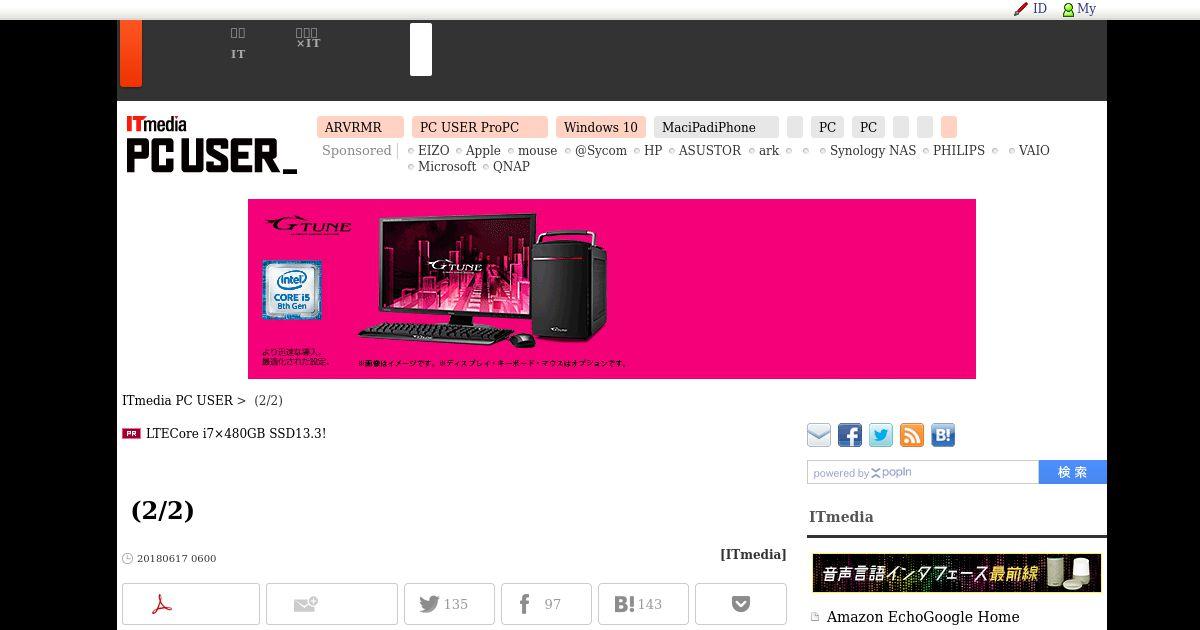Open the @Sycom sponsored link

601,151
